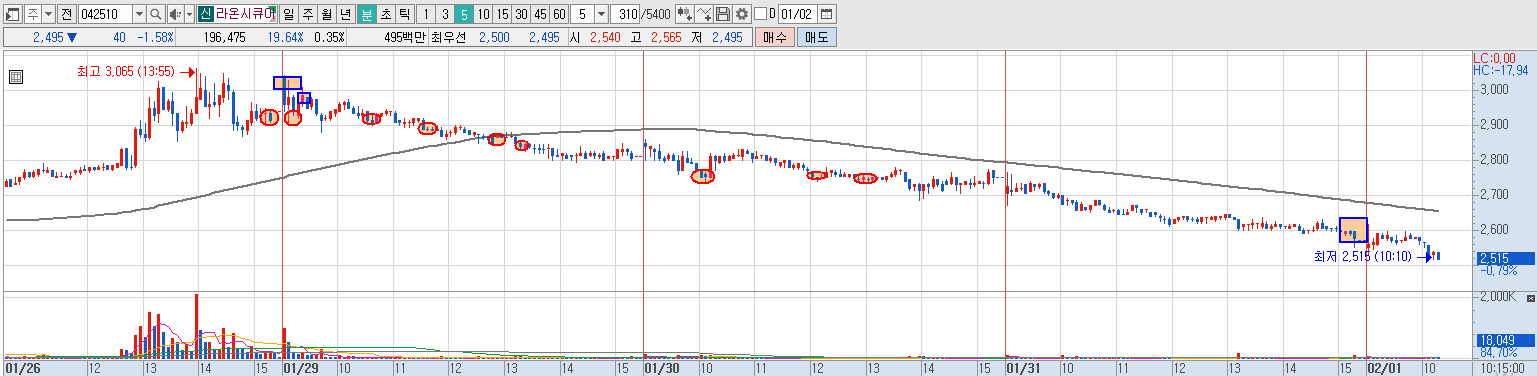Click the 매수 buy button

tap(774, 37)
